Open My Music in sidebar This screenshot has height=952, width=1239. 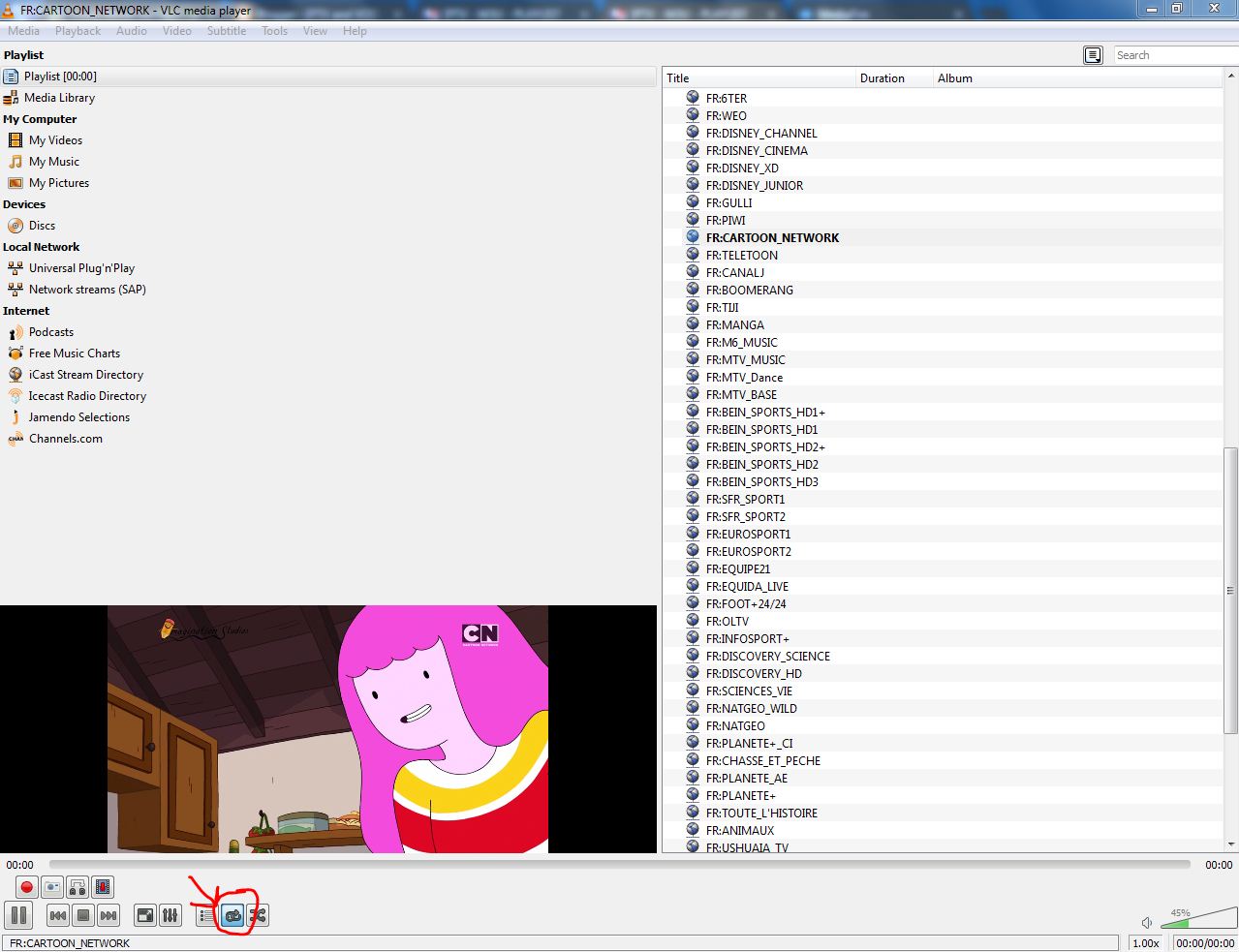(53, 162)
